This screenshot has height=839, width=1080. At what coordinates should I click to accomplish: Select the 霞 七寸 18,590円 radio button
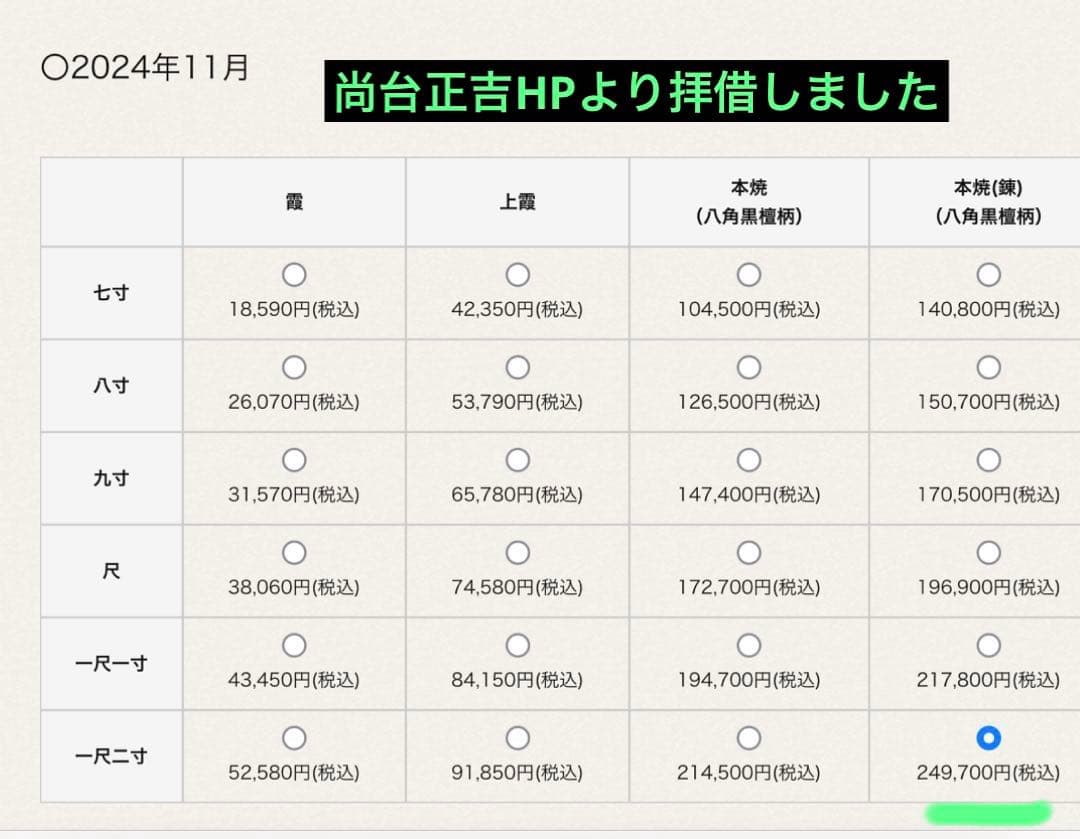click(294, 274)
